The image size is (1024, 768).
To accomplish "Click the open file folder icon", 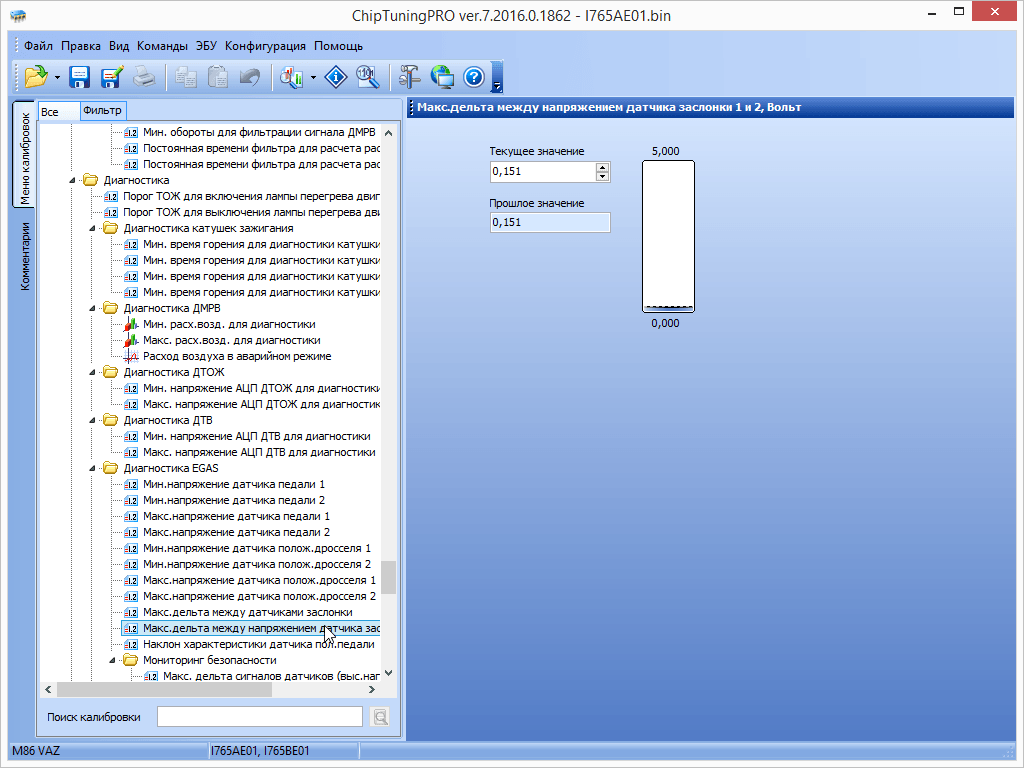I will 36,77.
